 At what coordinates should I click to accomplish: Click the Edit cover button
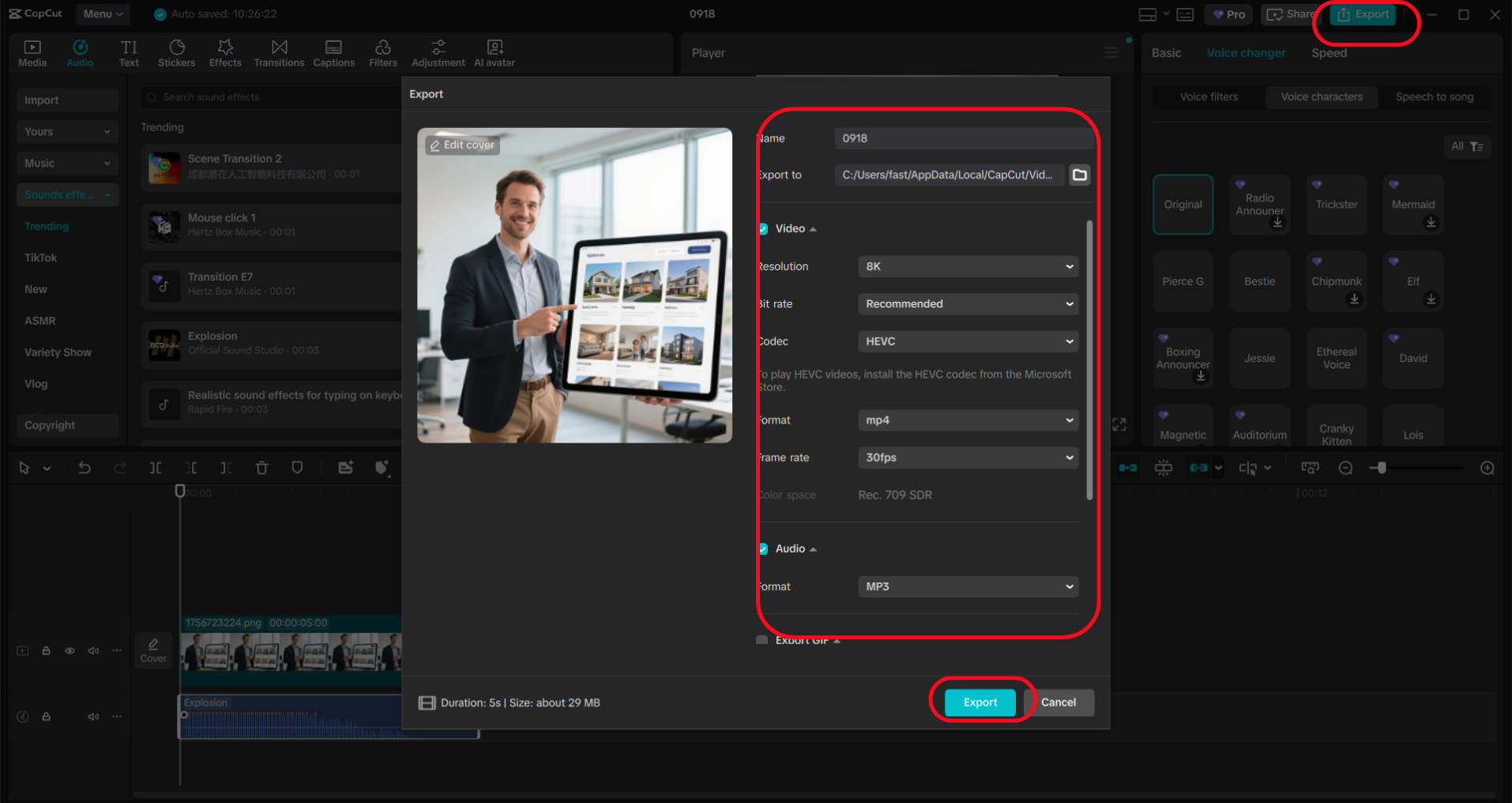coord(461,145)
